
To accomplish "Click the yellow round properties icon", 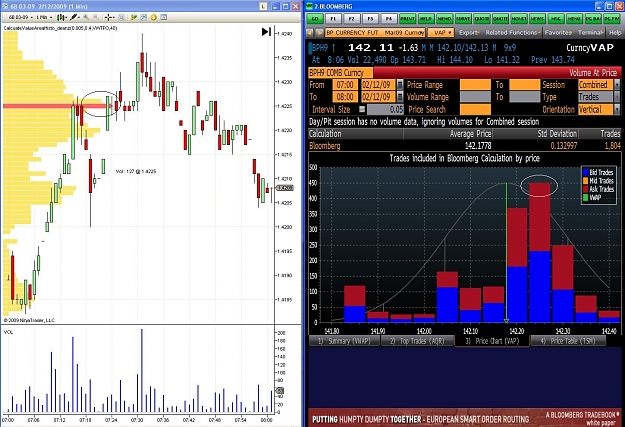I will 153,17.
